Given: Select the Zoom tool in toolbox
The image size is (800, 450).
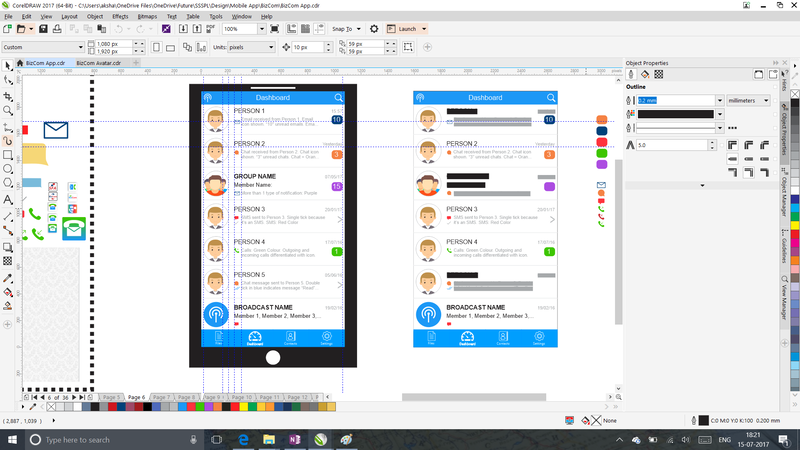Looking at the screenshot, I should coord(8,110).
